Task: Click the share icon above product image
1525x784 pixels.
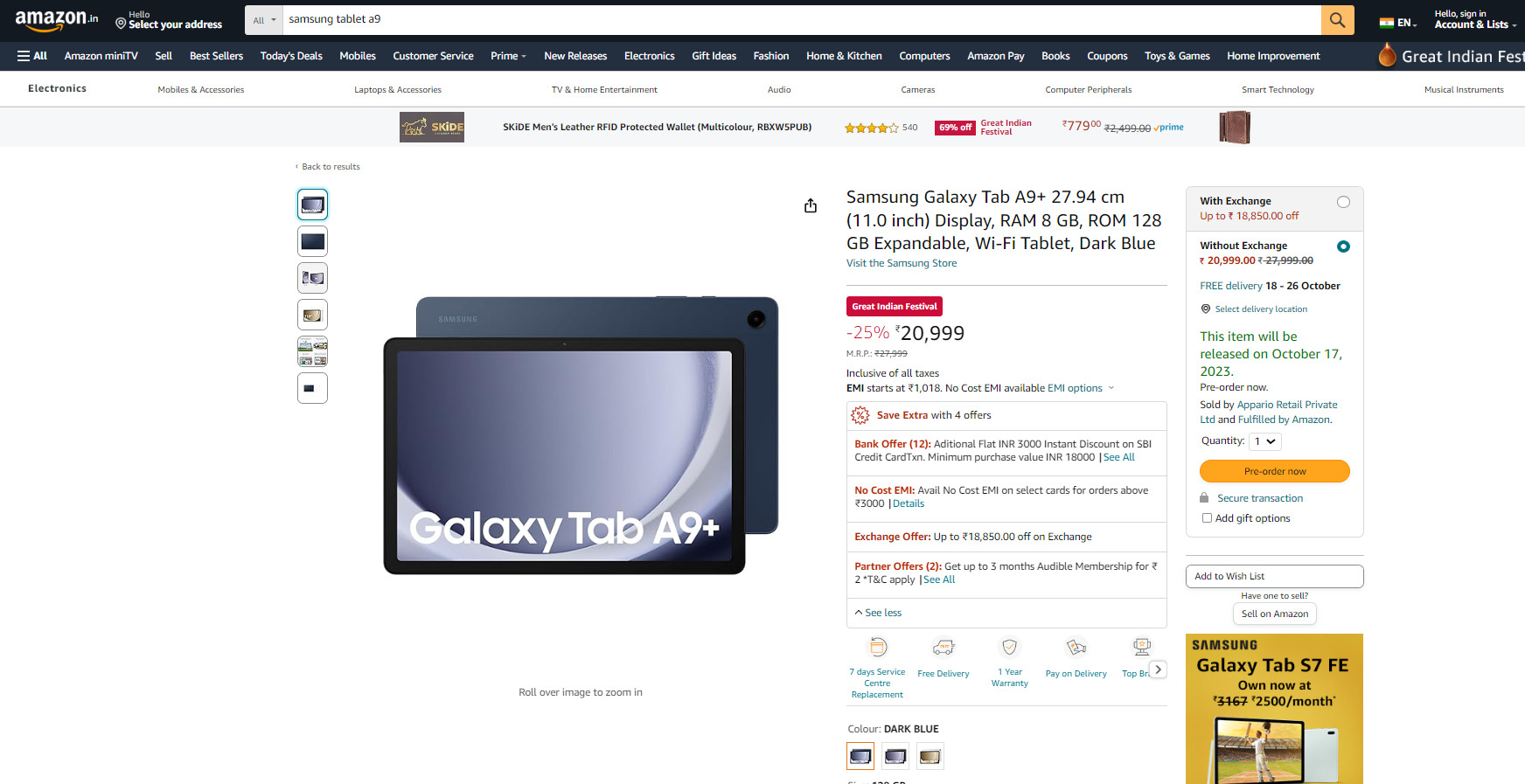Action: pyautogui.click(x=811, y=205)
